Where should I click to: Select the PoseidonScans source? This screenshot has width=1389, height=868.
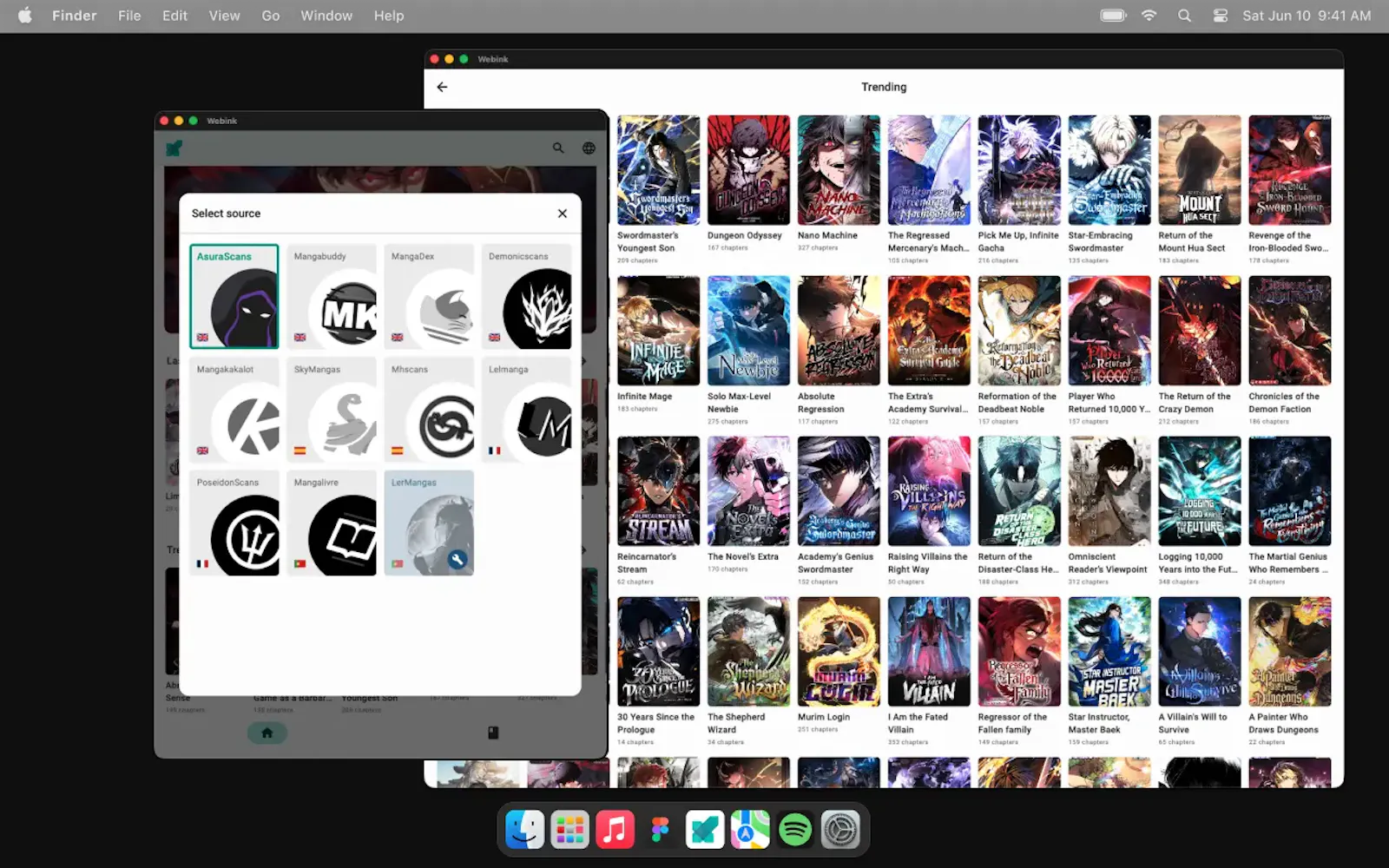(x=234, y=523)
